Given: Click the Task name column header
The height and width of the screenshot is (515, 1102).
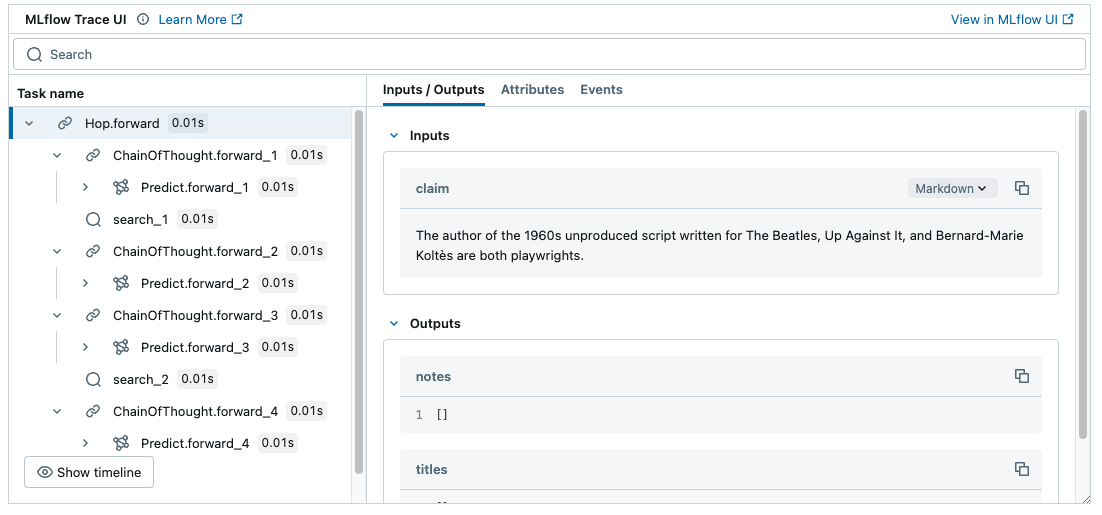Looking at the screenshot, I should pyautogui.click(x=51, y=93).
